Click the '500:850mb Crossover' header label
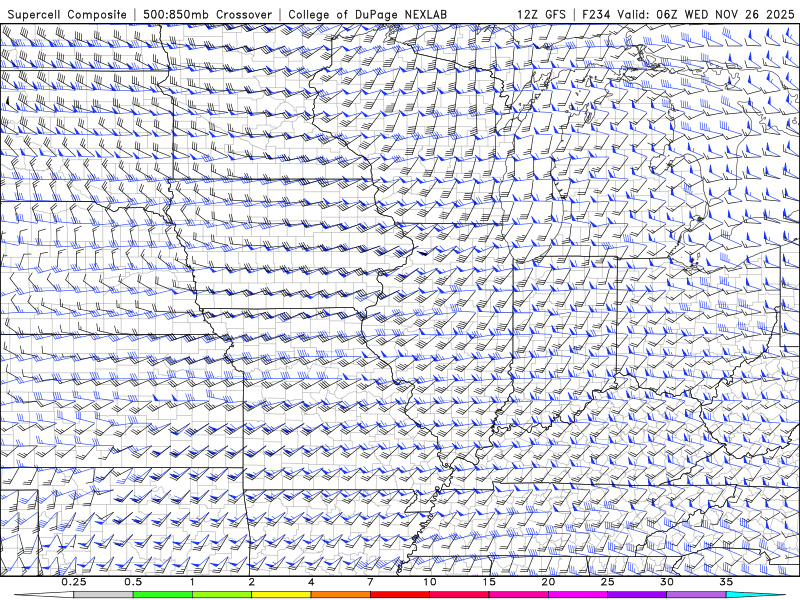 (x=207, y=14)
